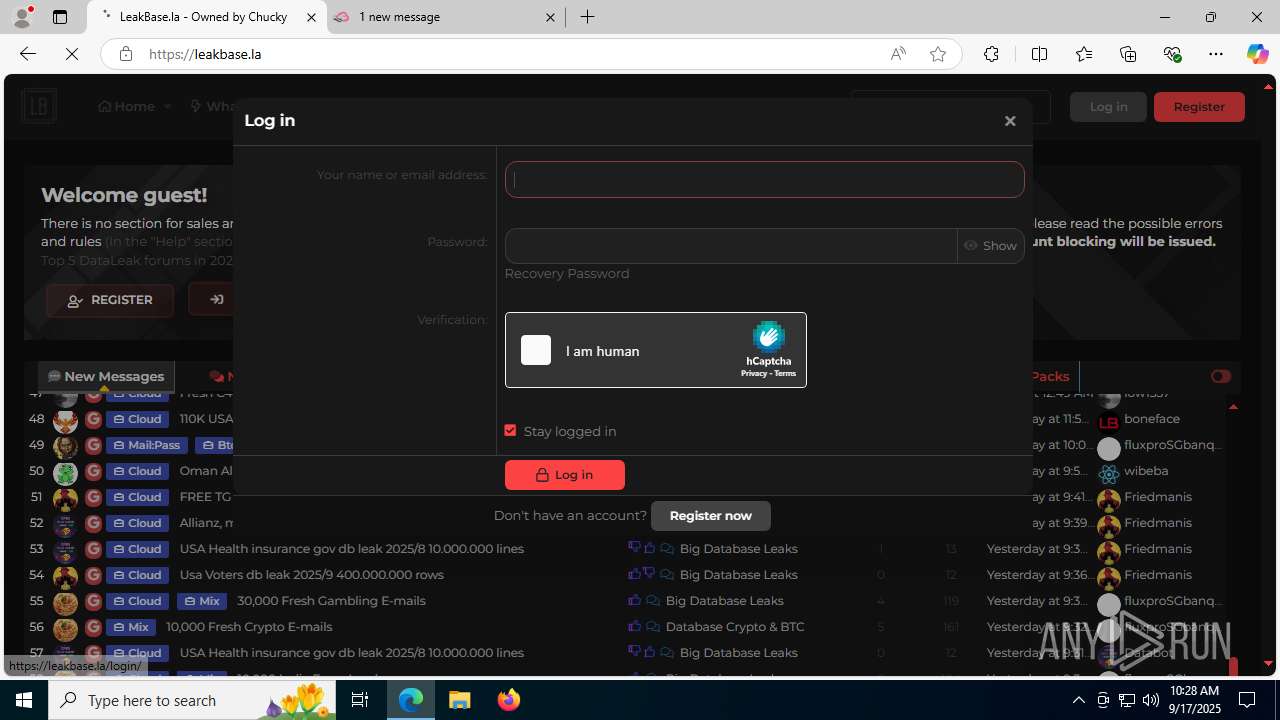Check the hCaptcha 'I am human' box
Screen dimensions: 1280x720
point(536,350)
